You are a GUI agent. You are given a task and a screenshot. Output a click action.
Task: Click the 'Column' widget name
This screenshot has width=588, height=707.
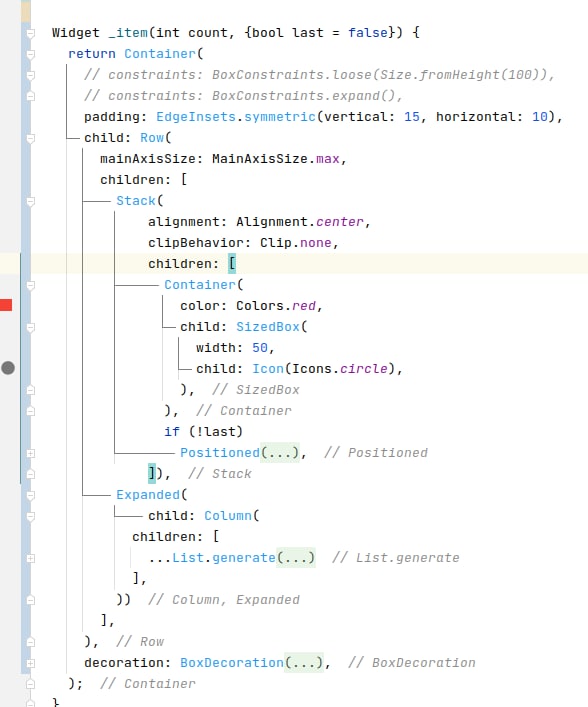pyautogui.click(x=228, y=515)
